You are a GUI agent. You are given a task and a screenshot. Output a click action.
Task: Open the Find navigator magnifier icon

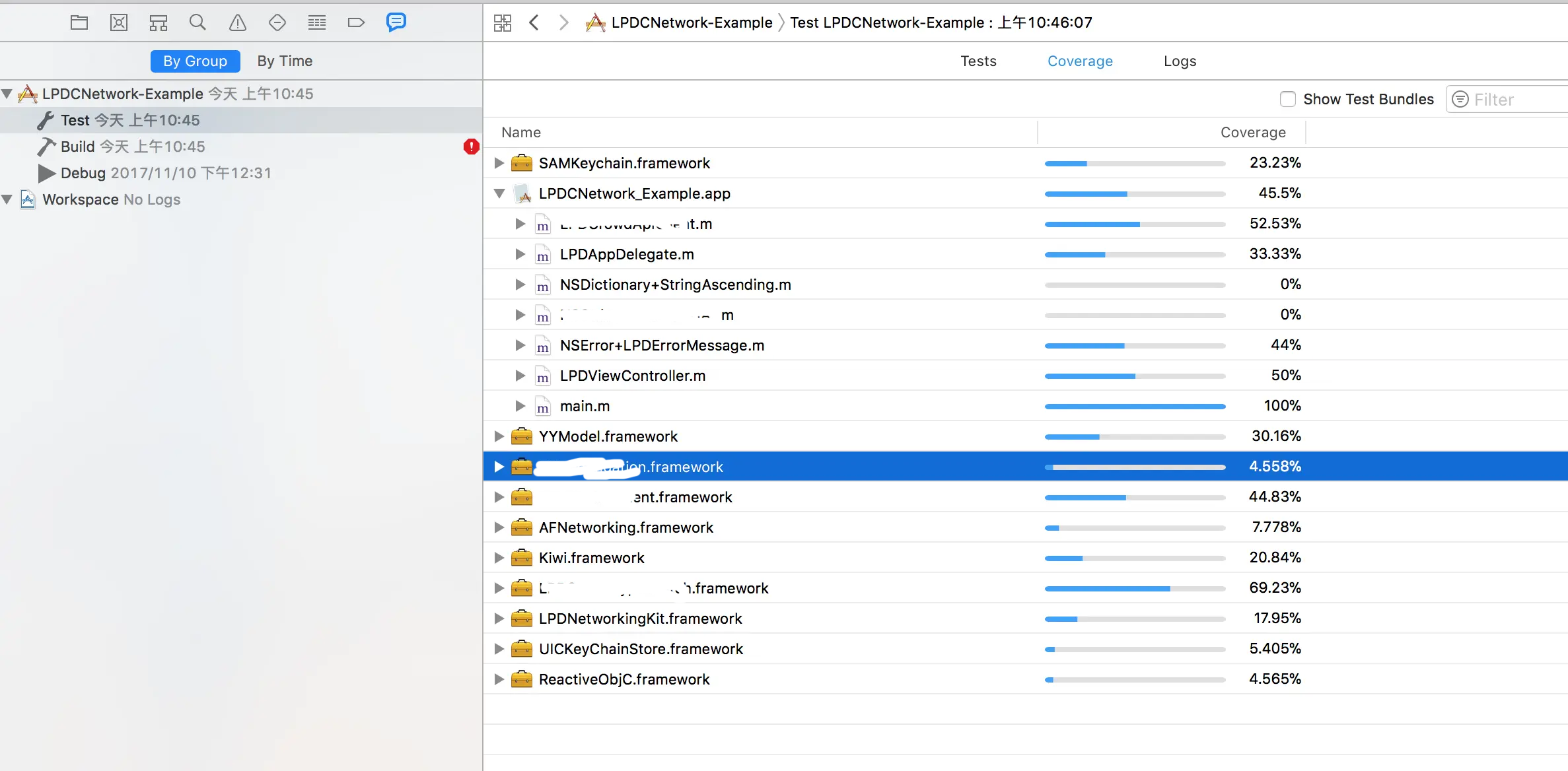(197, 23)
